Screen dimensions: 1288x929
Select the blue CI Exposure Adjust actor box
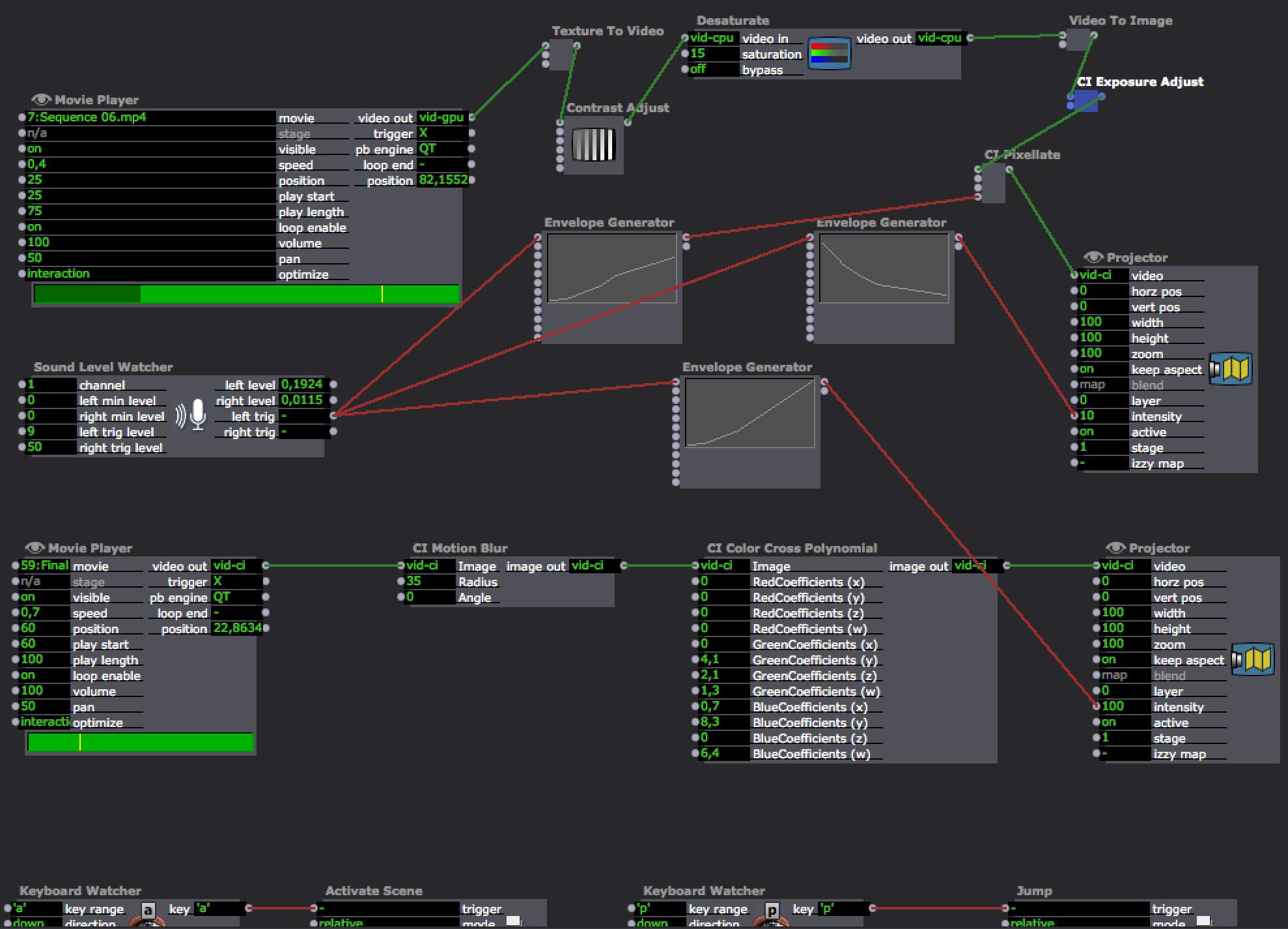pyautogui.click(x=1086, y=101)
